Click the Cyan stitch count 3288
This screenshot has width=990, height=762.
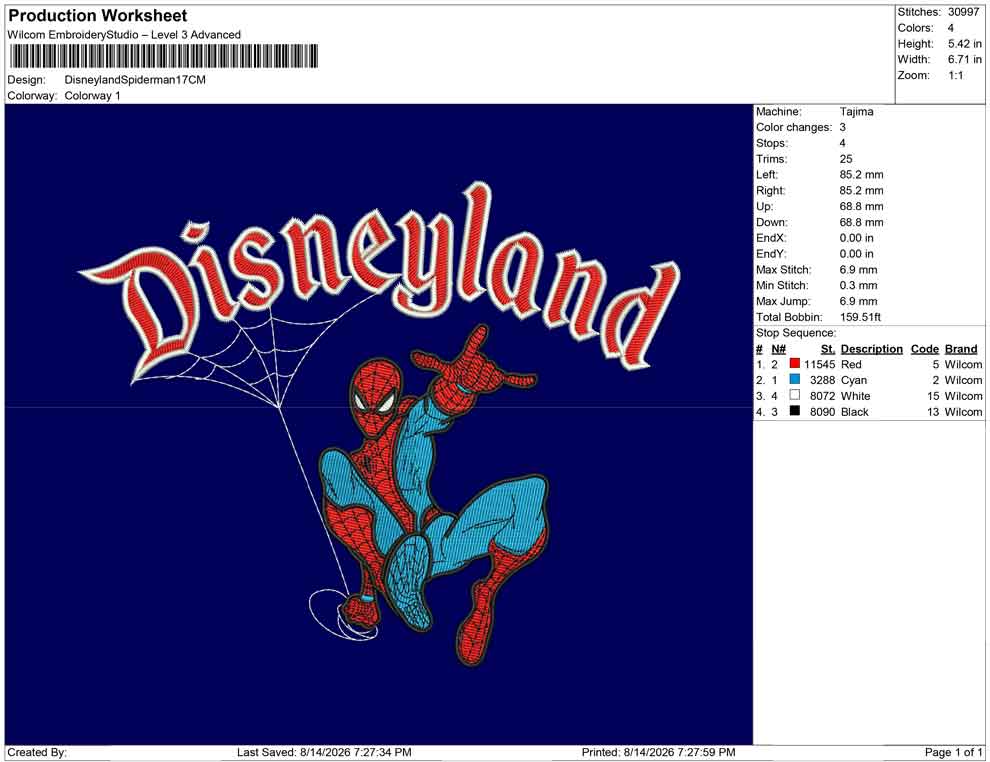pos(823,380)
